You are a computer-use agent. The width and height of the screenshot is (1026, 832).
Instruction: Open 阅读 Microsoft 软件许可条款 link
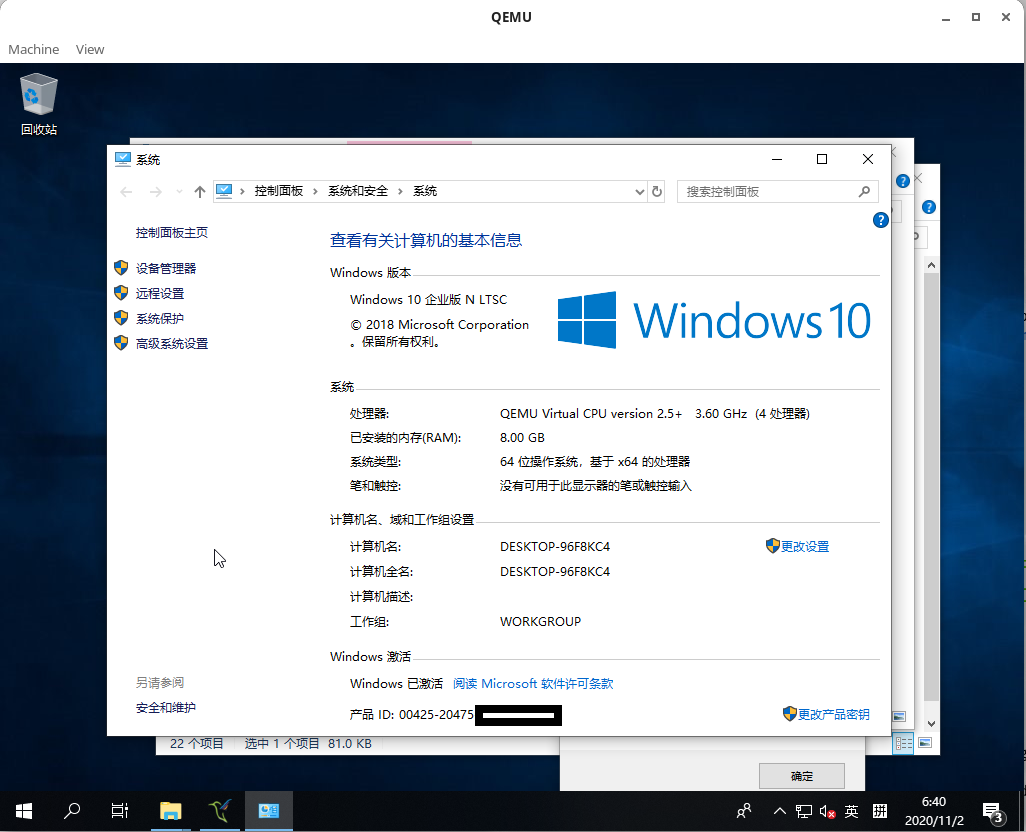[533, 684]
